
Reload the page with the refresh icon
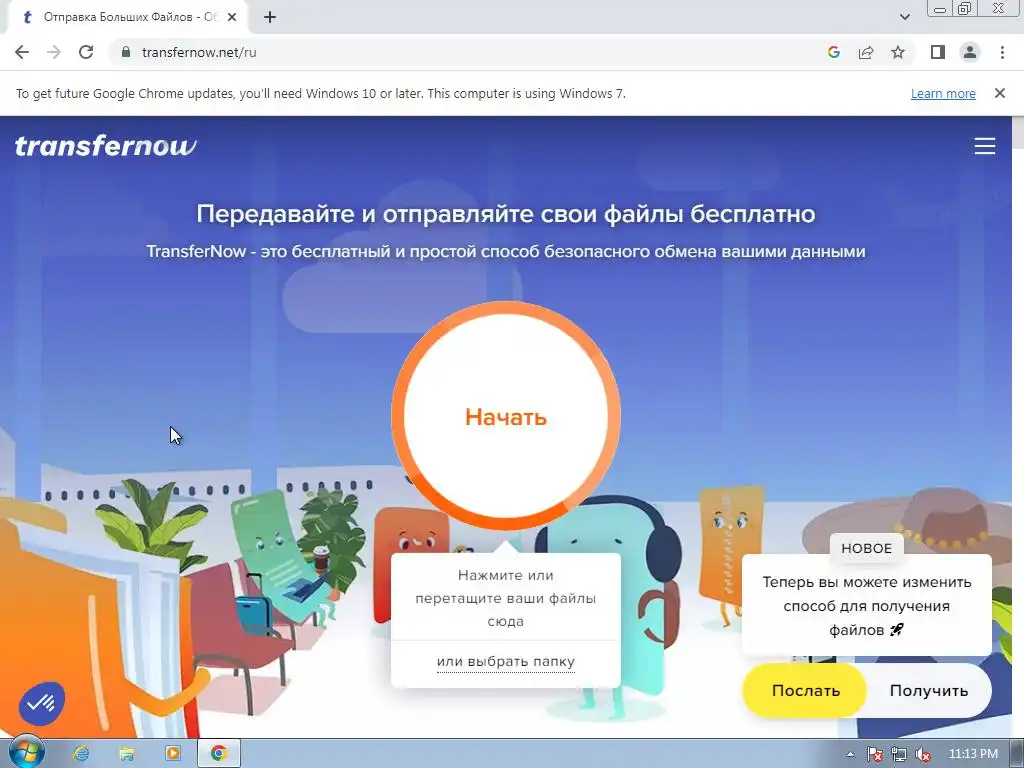[x=86, y=52]
